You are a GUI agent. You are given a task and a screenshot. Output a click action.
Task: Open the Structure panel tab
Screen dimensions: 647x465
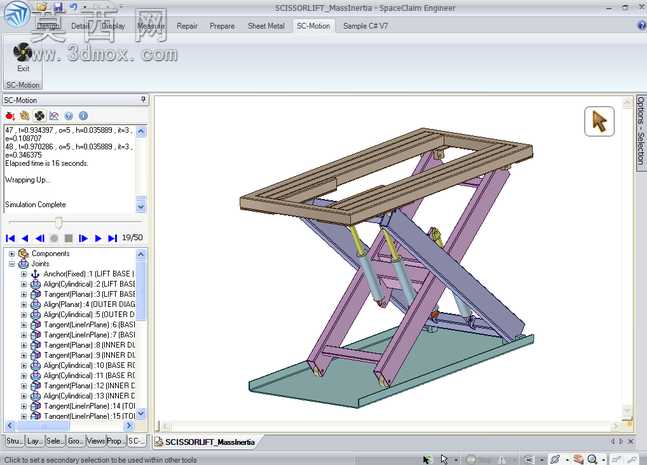14,441
